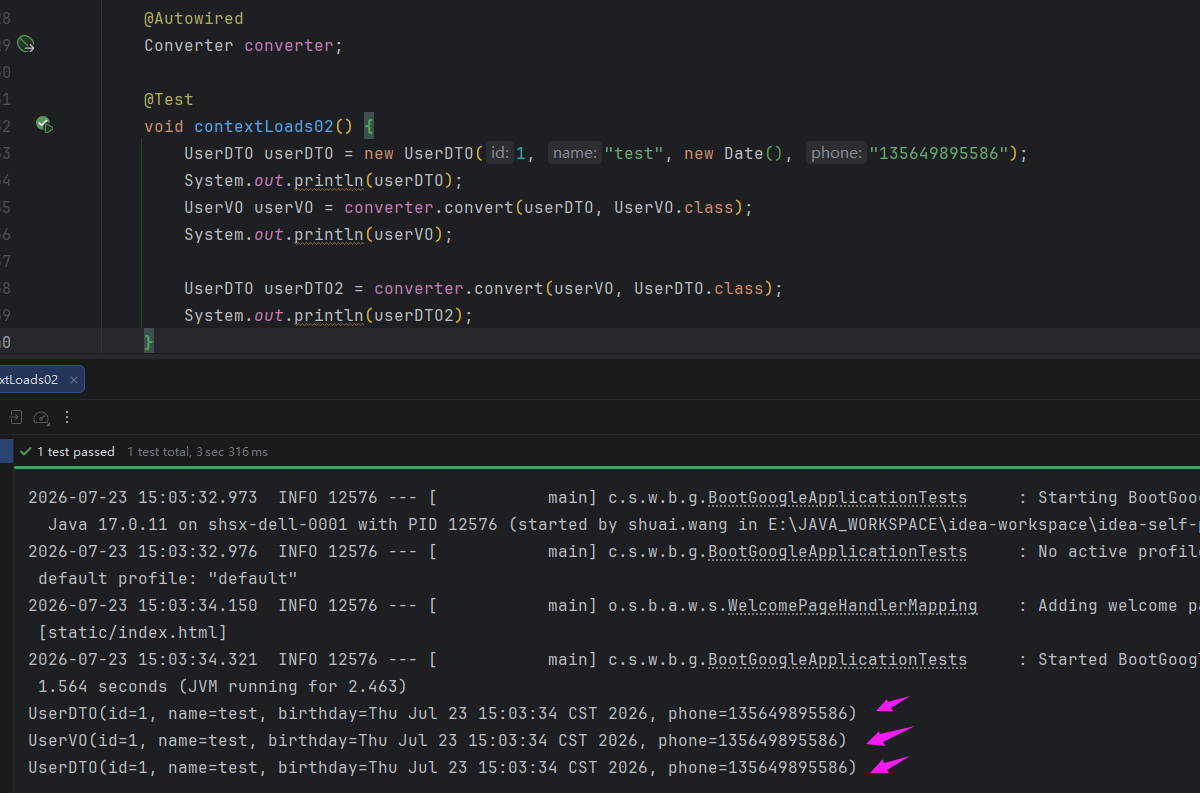Click the 'phone:' parameter inlay hint
The image size is (1200, 793).
click(x=836, y=153)
